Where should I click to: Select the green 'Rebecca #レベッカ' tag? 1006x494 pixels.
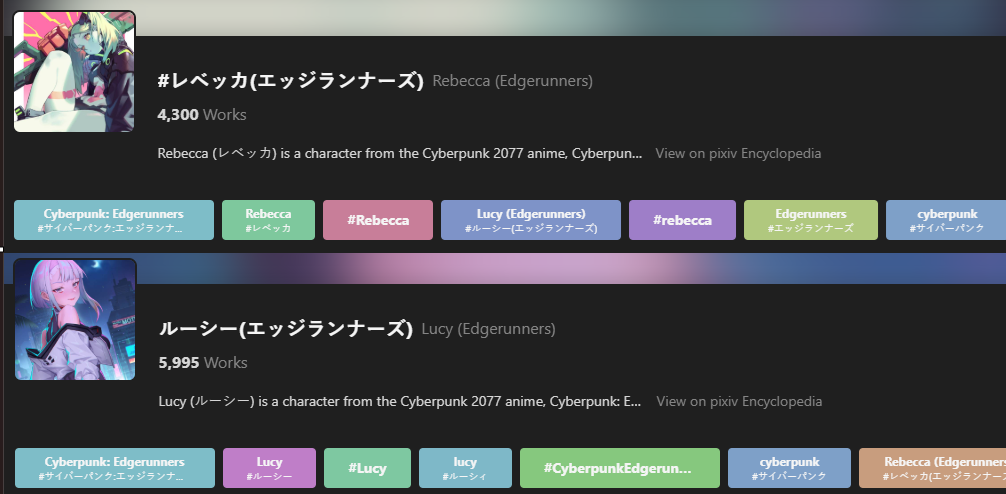pos(268,220)
